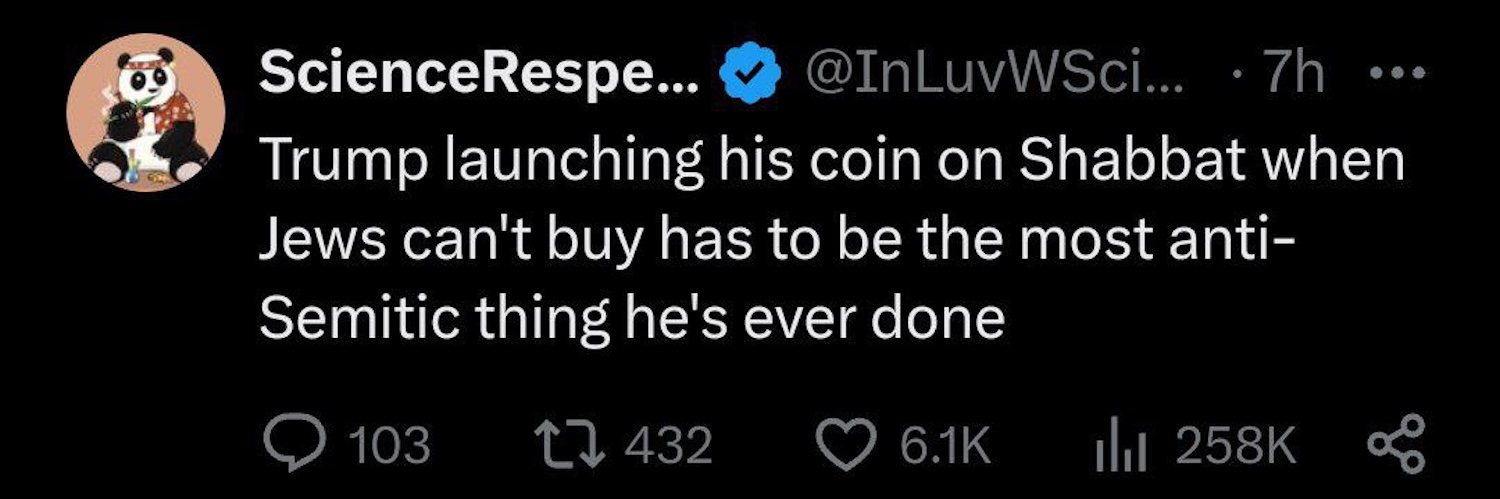The width and height of the screenshot is (1500, 499).
Task: Click the 258K views count
Action: tap(1236, 446)
